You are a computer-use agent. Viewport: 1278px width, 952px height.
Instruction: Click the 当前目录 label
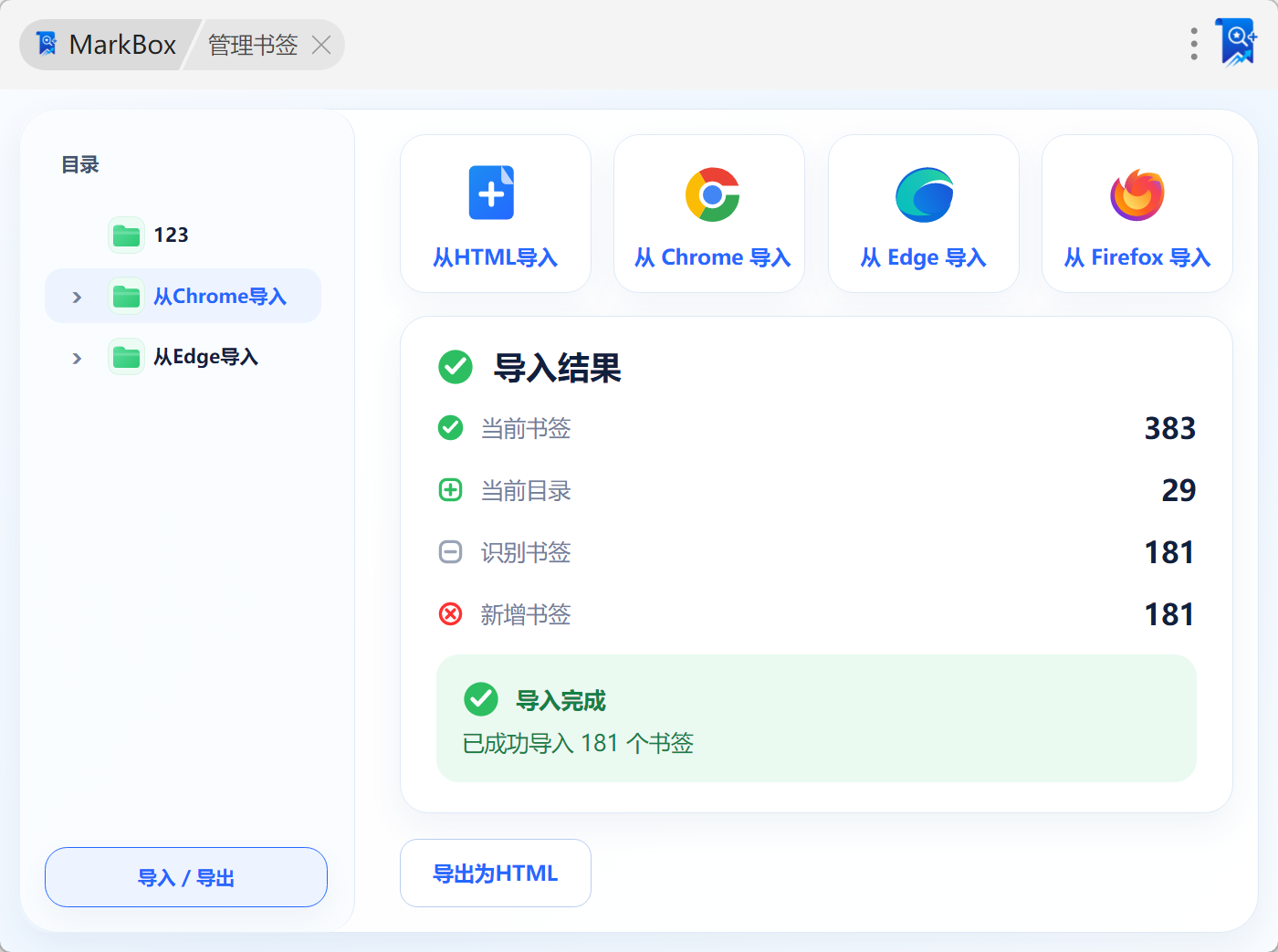526,491
